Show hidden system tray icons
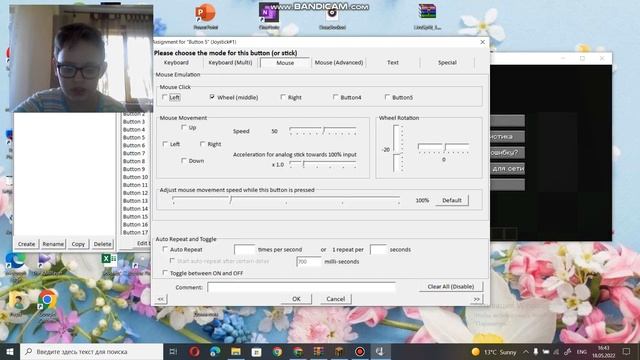This screenshot has height=360, width=640. [526, 351]
